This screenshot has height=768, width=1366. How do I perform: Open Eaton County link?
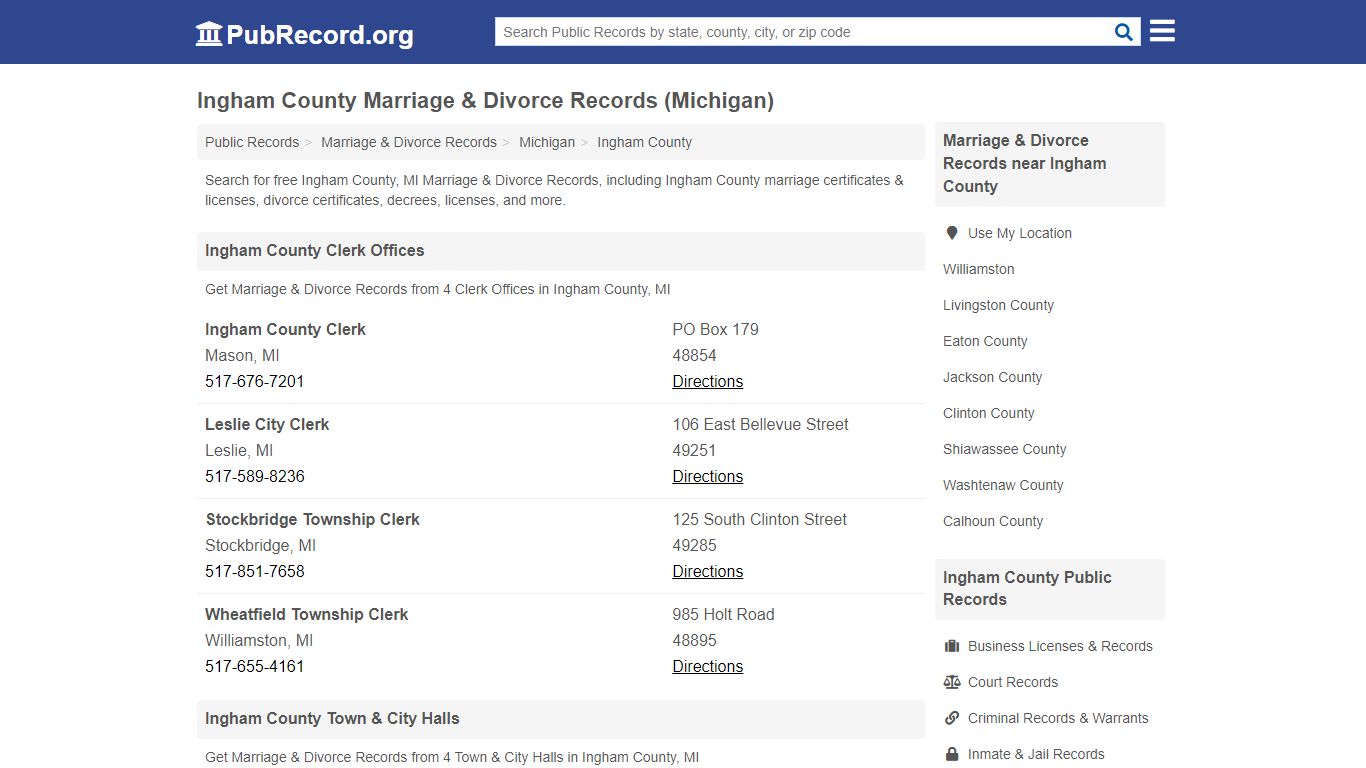[985, 341]
